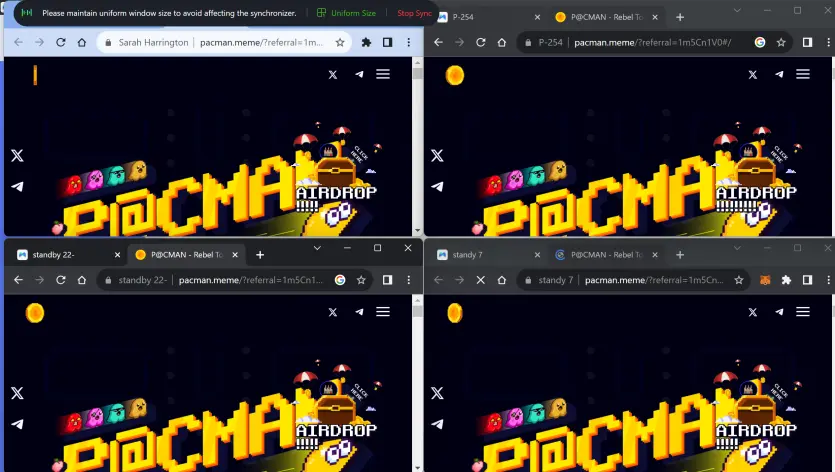This screenshot has height=472, width=835.
Task: Expand tab search chevron in standy 7 window
Action: 737,248
